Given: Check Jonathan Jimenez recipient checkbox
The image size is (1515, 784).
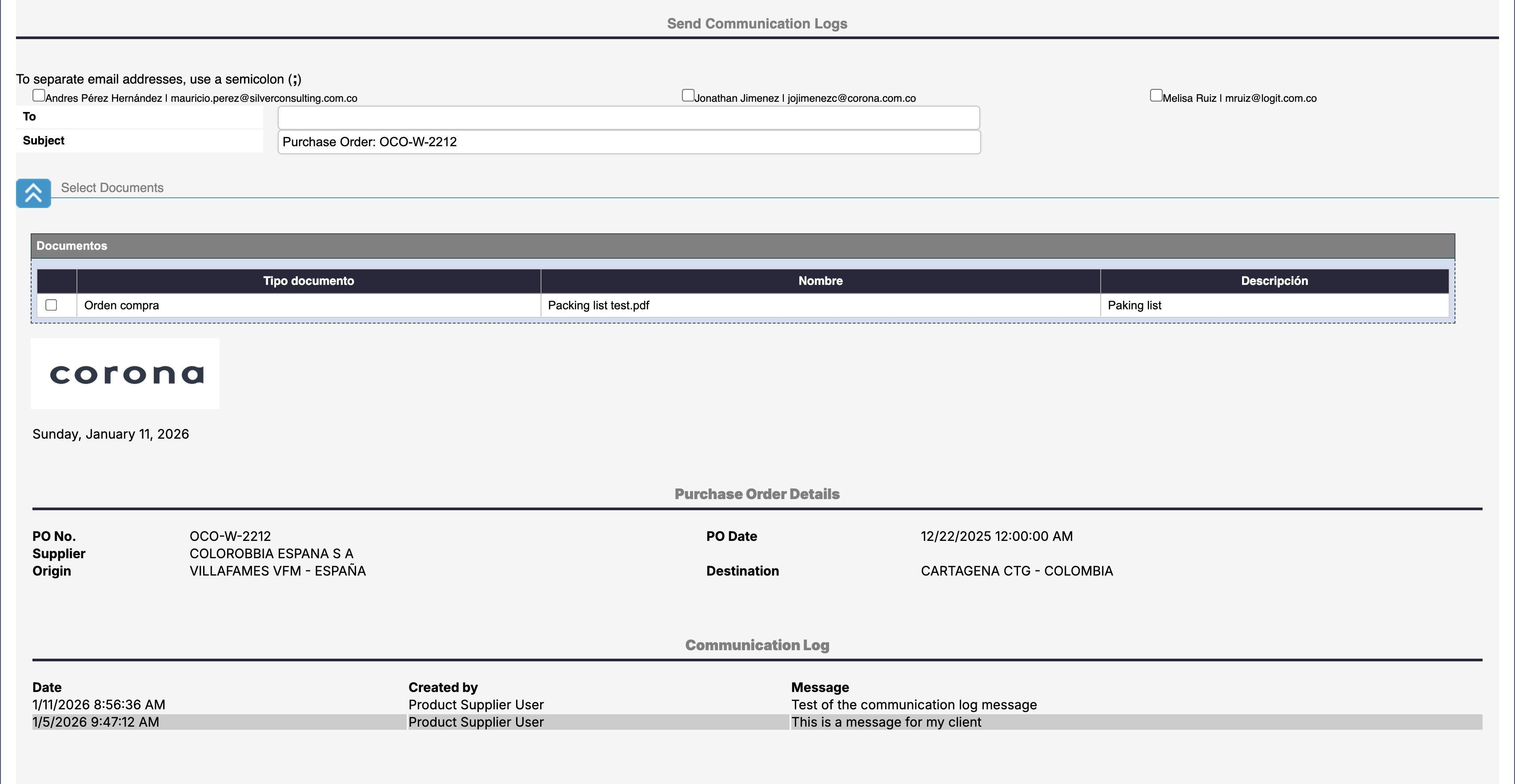Looking at the screenshot, I should [x=688, y=95].
